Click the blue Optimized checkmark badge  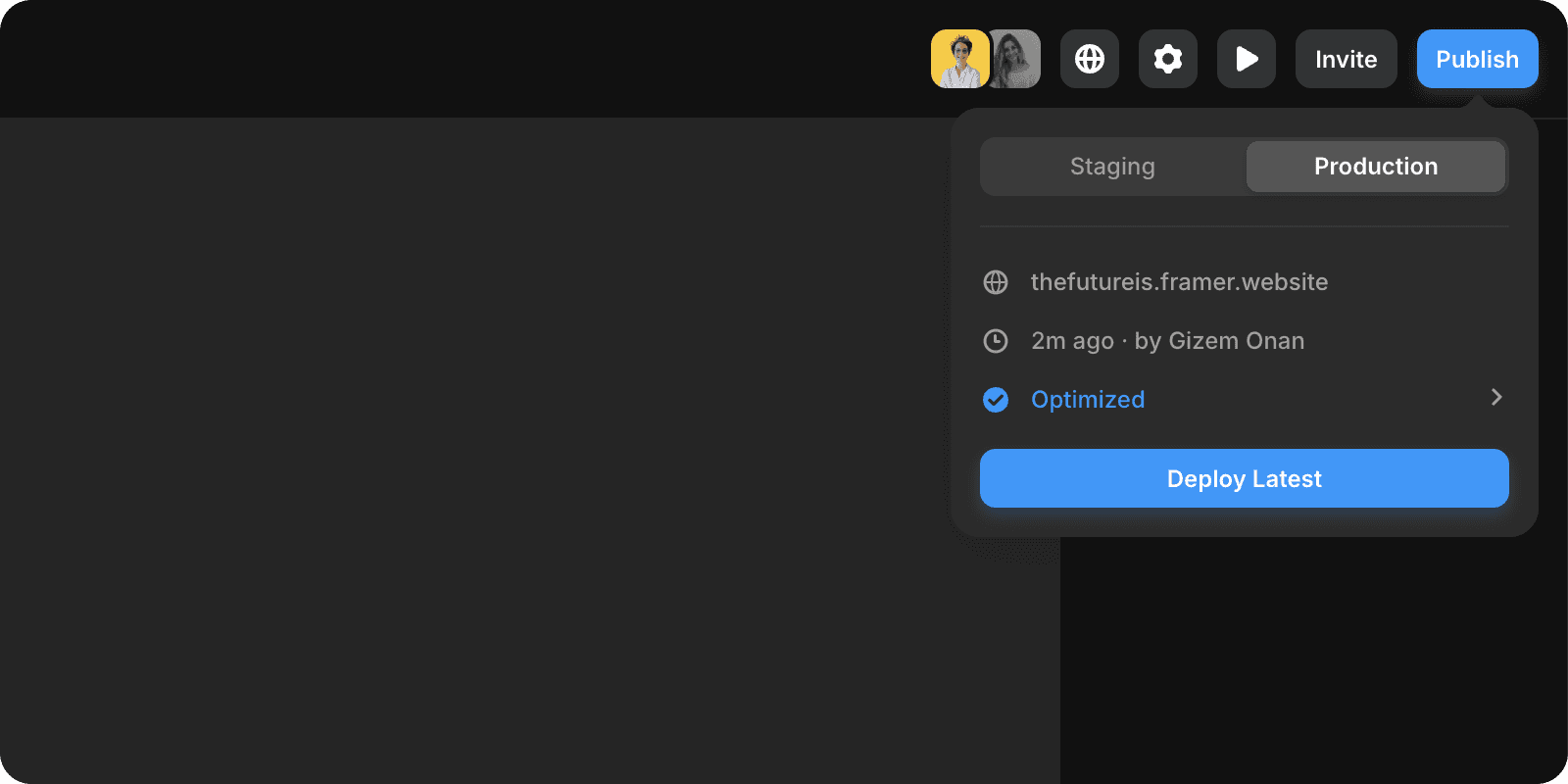[996, 400]
